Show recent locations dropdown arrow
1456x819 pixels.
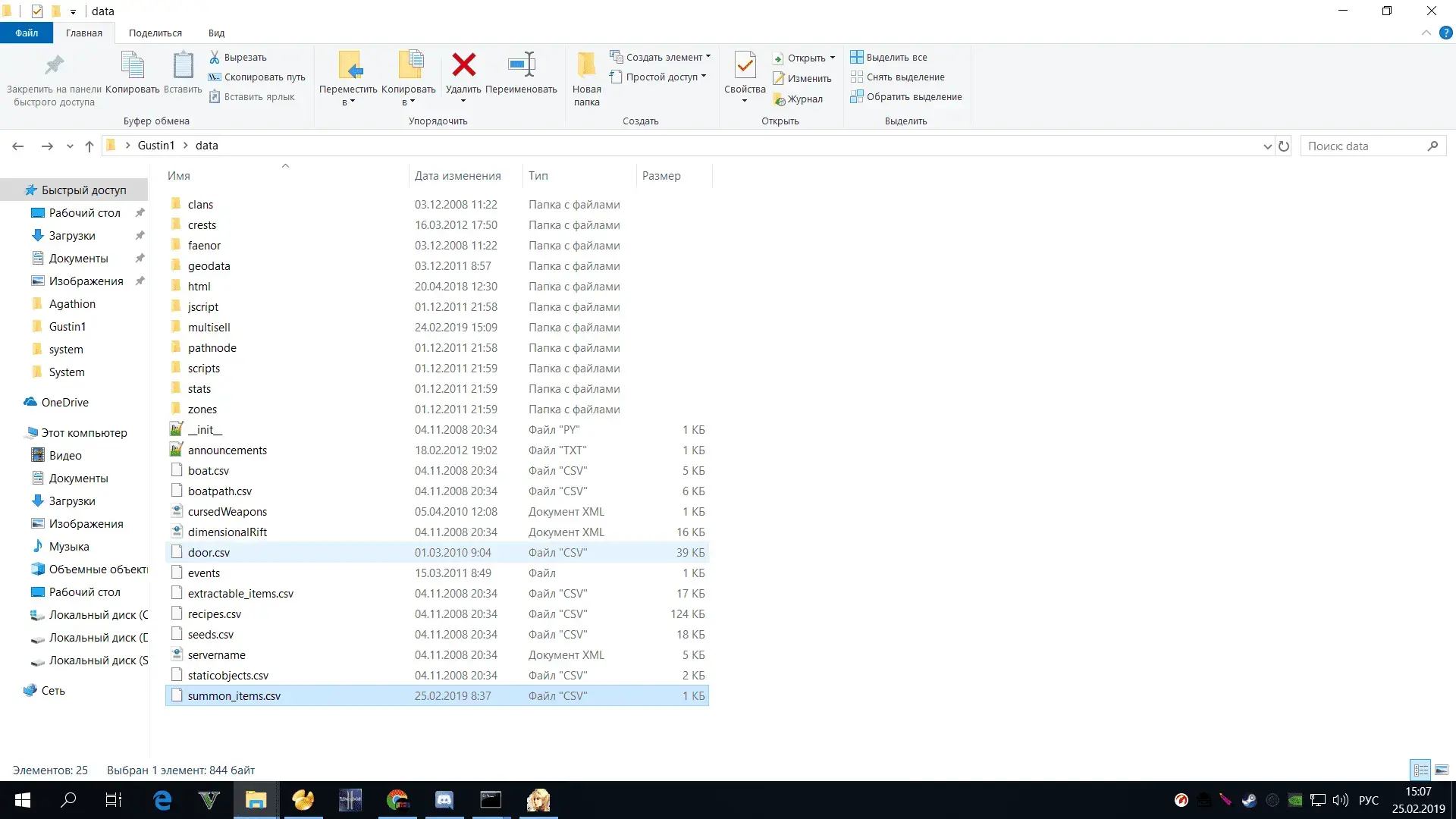point(70,146)
